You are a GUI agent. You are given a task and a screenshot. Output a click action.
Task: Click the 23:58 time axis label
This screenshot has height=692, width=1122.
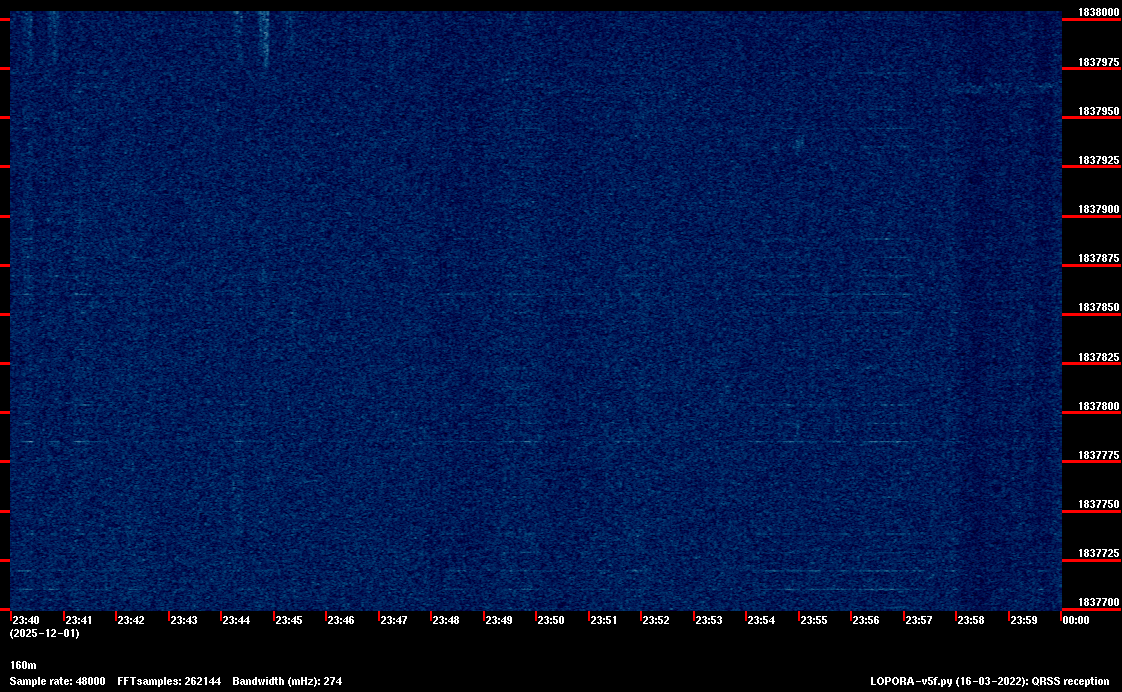(971, 620)
